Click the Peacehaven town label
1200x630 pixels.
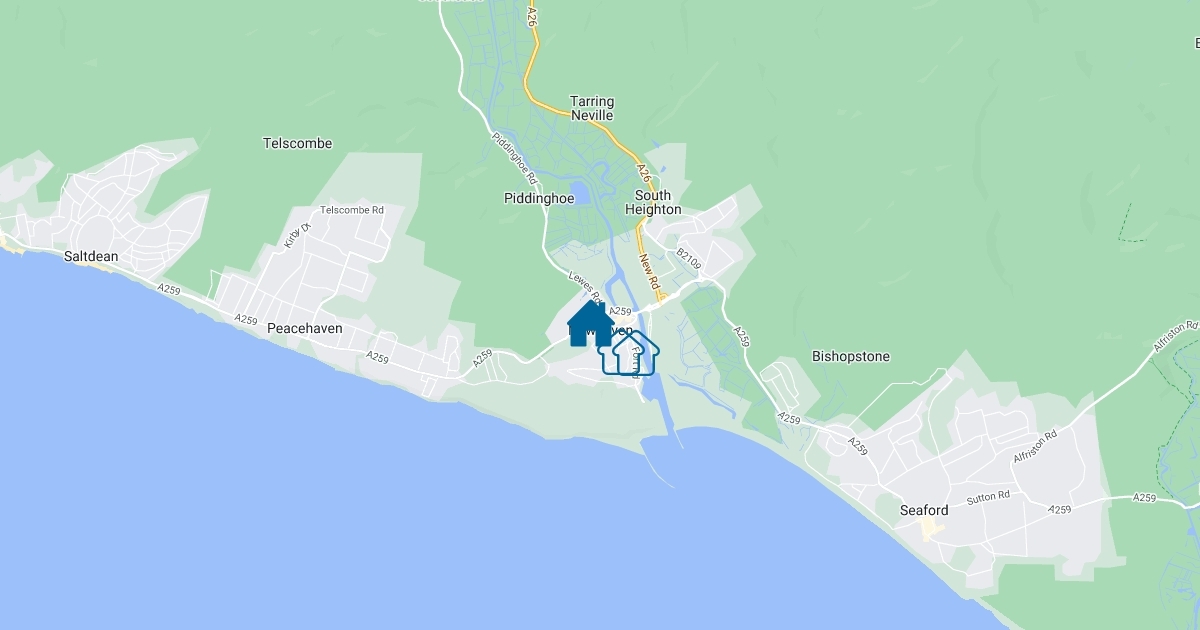[x=305, y=328]
